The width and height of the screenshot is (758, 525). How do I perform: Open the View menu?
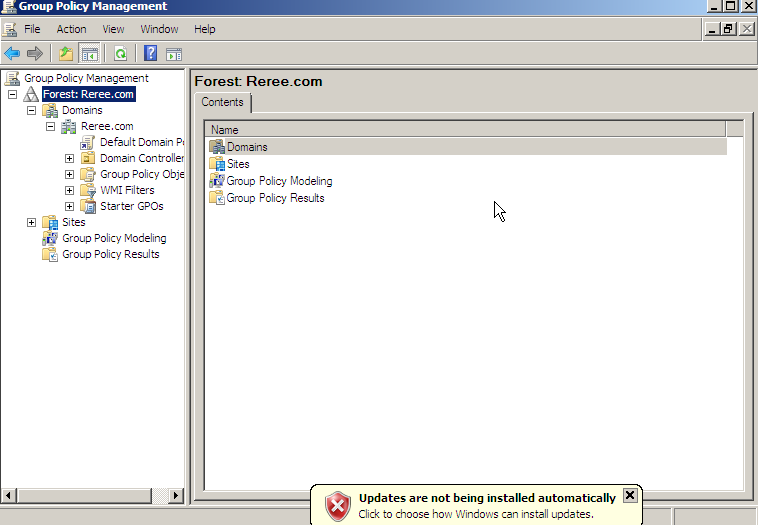113,29
